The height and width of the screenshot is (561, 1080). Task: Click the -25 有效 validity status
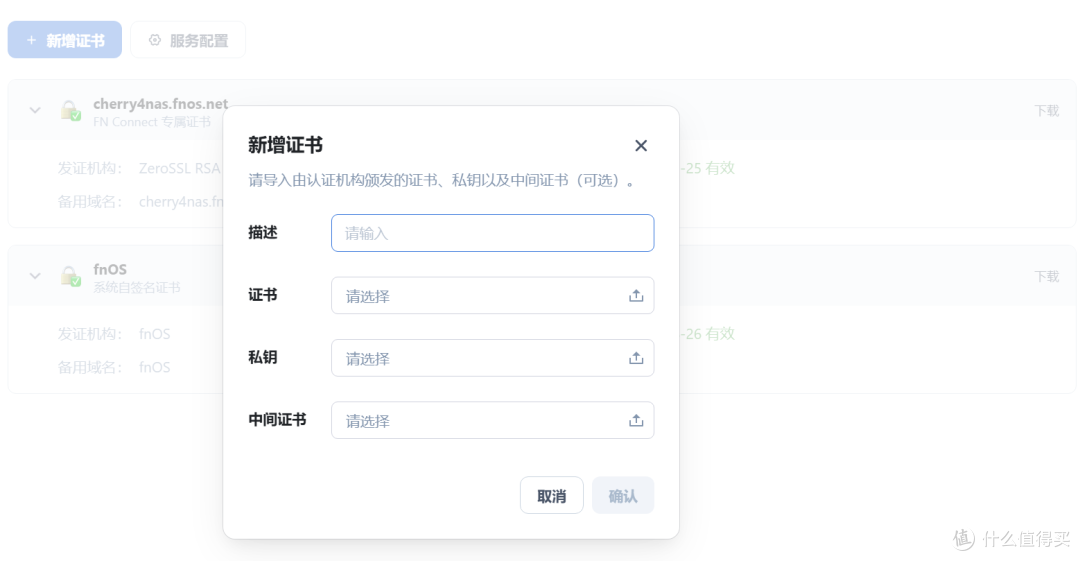(707, 168)
